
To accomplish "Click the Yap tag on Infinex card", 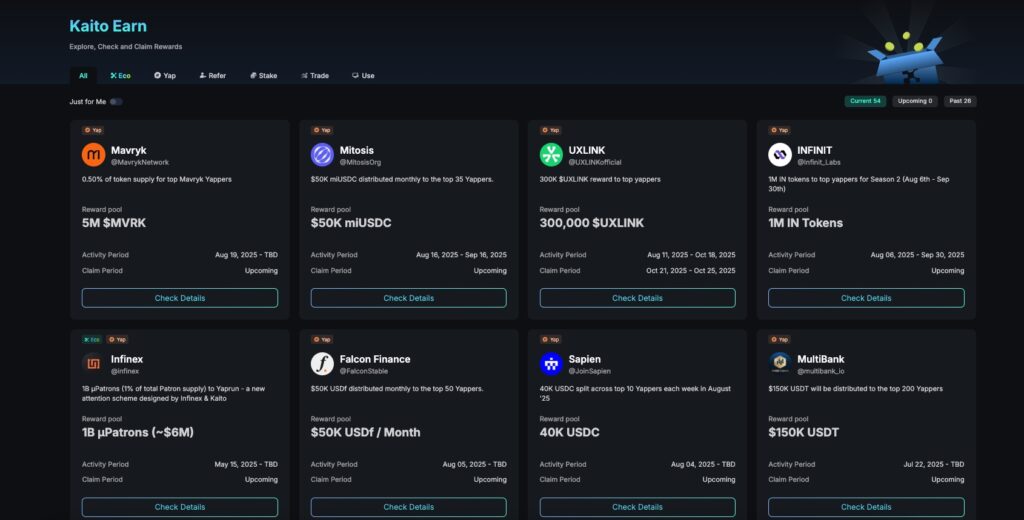I will tap(117, 339).
